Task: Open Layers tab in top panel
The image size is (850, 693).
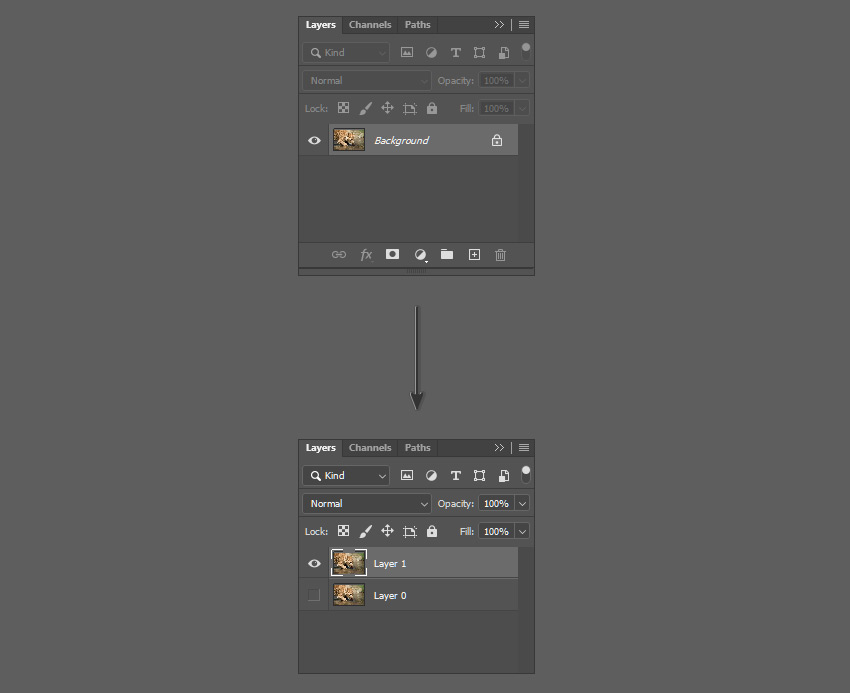Action: (320, 25)
